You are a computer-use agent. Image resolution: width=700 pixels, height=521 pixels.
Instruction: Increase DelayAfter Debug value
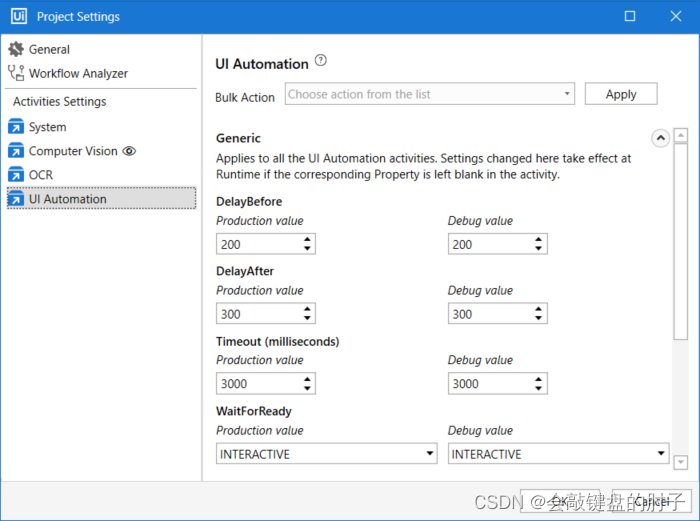(538, 309)
